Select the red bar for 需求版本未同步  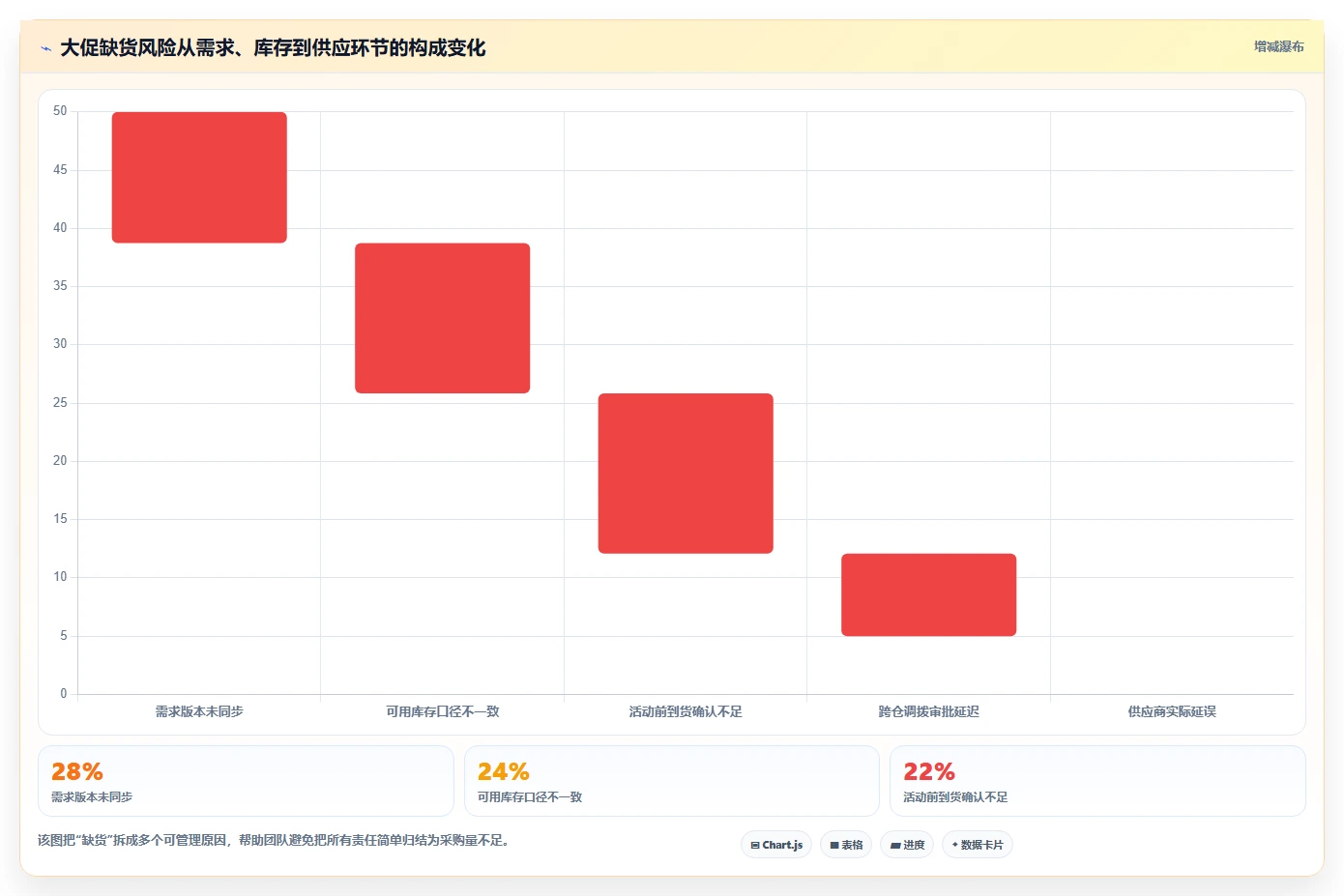pos(199,177)
